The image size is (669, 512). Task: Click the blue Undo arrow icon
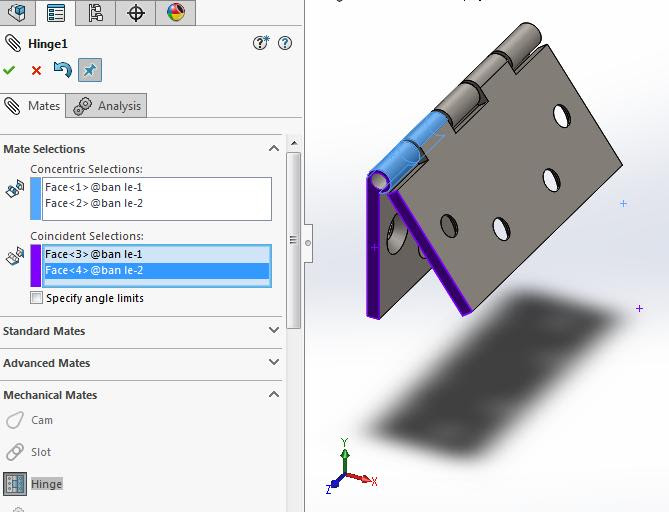(63, 70)
